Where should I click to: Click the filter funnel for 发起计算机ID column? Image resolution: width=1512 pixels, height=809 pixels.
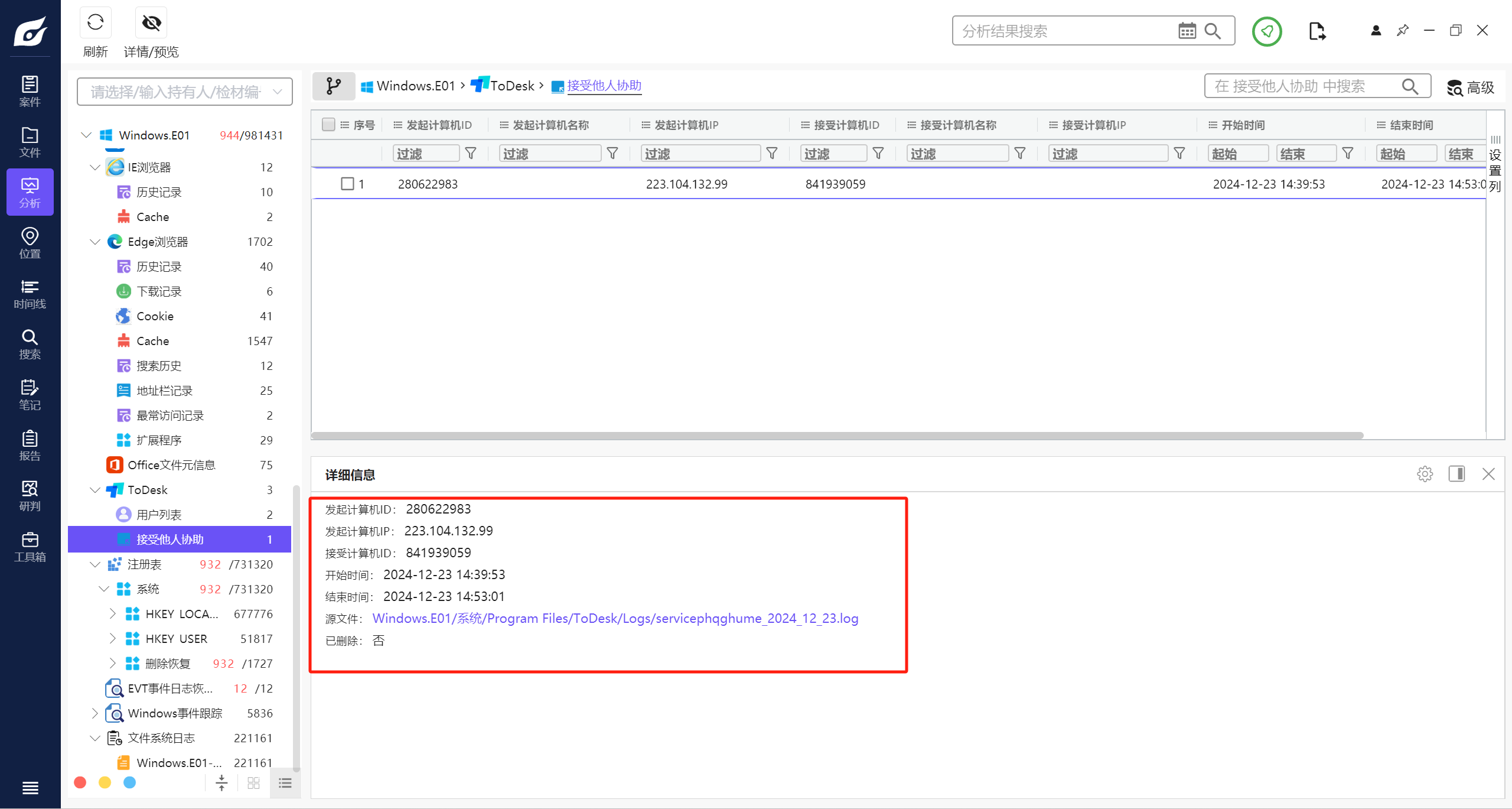pos(471,154)
